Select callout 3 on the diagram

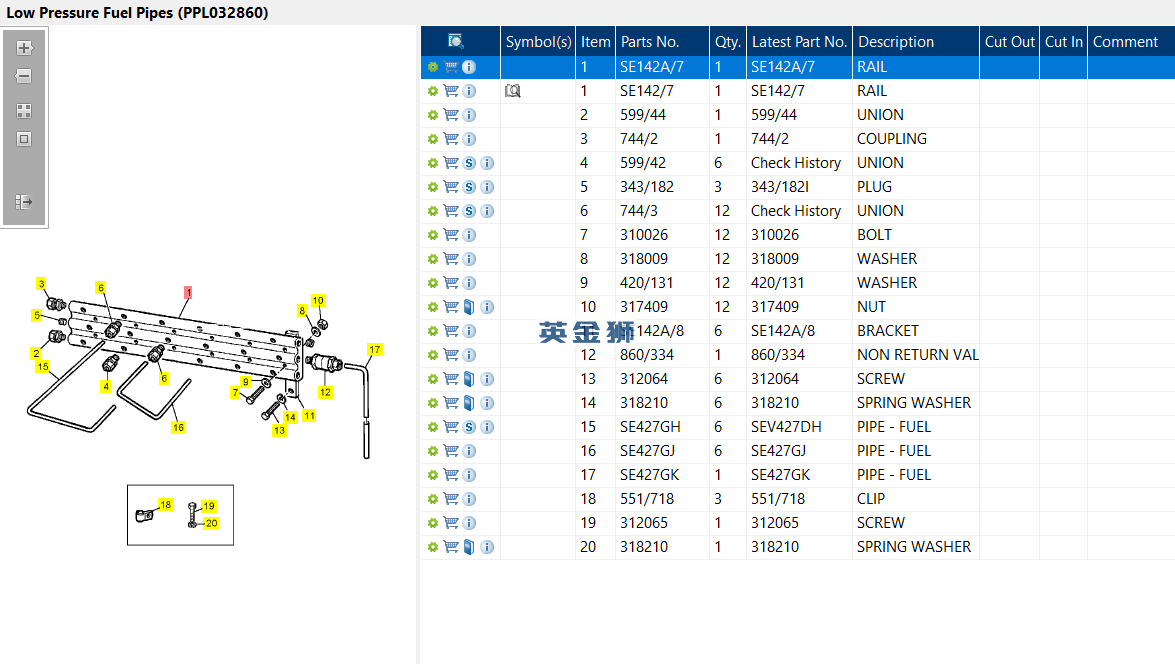[41, 283]
